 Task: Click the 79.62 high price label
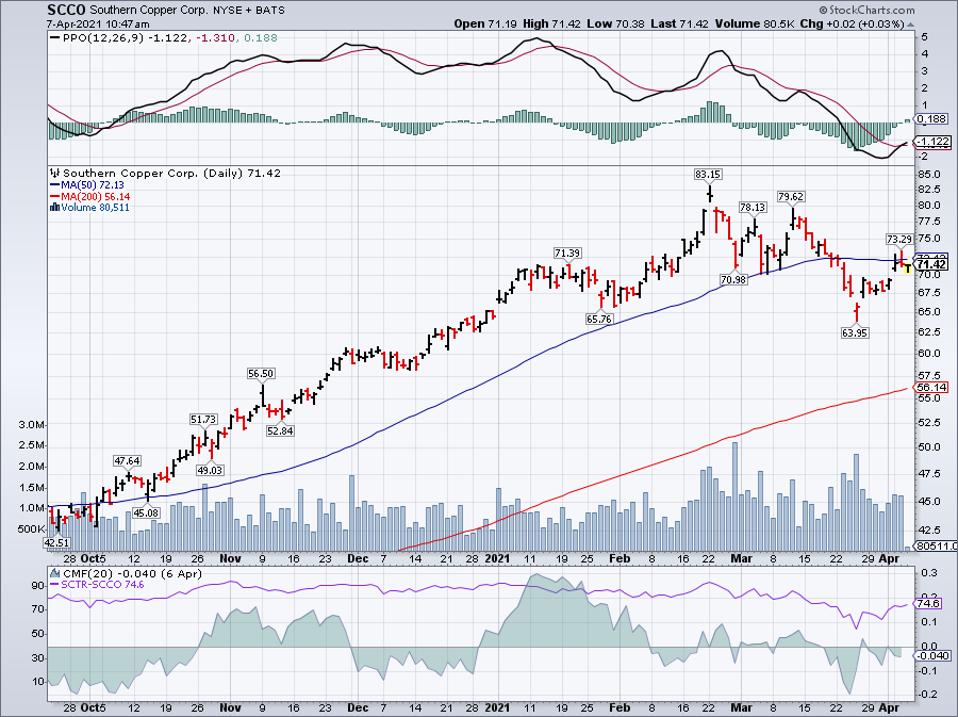click(x=791, y=197)
